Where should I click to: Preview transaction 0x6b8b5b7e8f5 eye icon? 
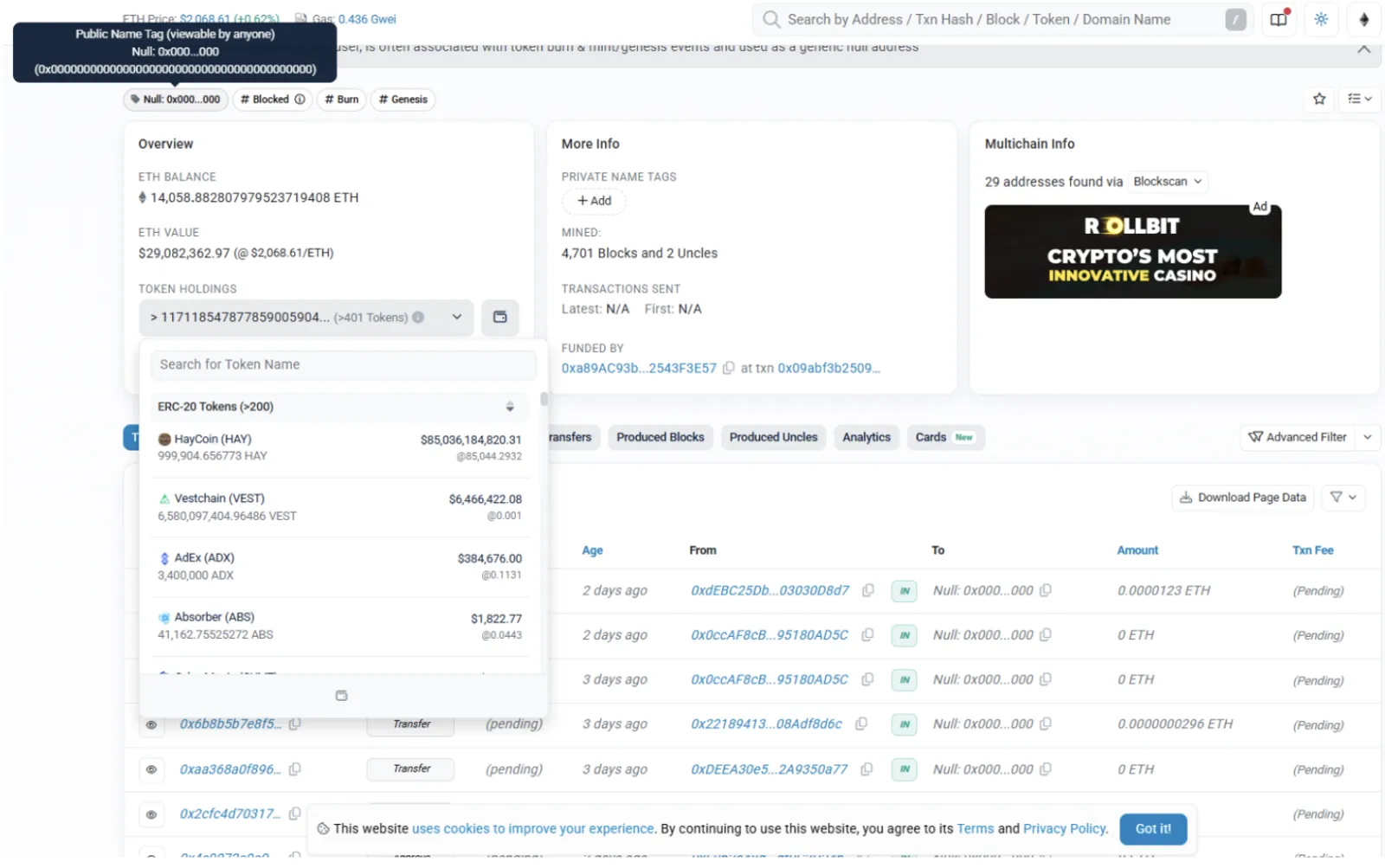(x=151, y=725)
